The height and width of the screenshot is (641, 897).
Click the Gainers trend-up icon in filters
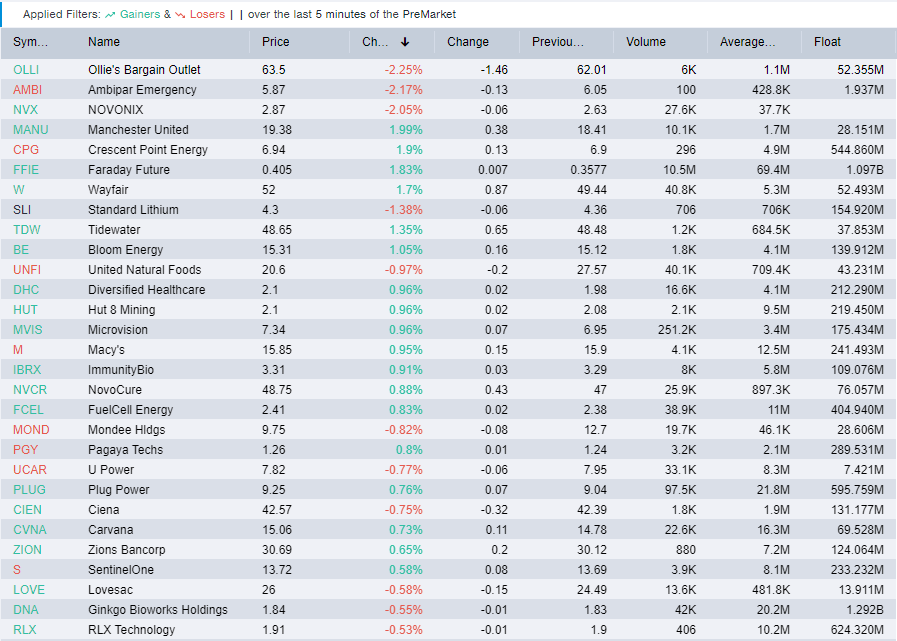(110, 15)
